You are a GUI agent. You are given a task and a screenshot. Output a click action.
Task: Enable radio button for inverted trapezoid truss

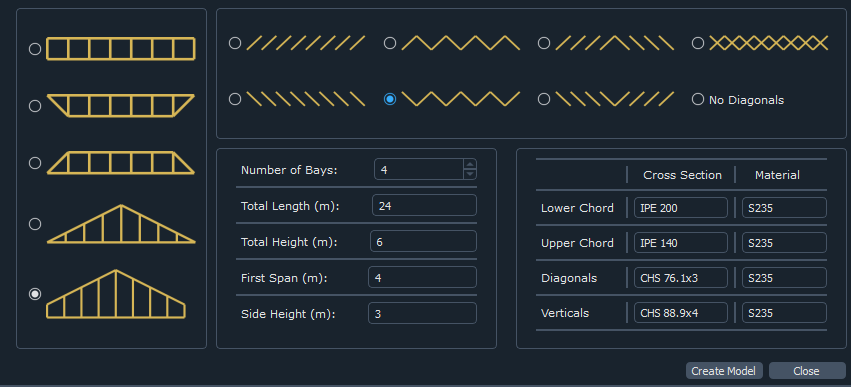click(35, 106)
